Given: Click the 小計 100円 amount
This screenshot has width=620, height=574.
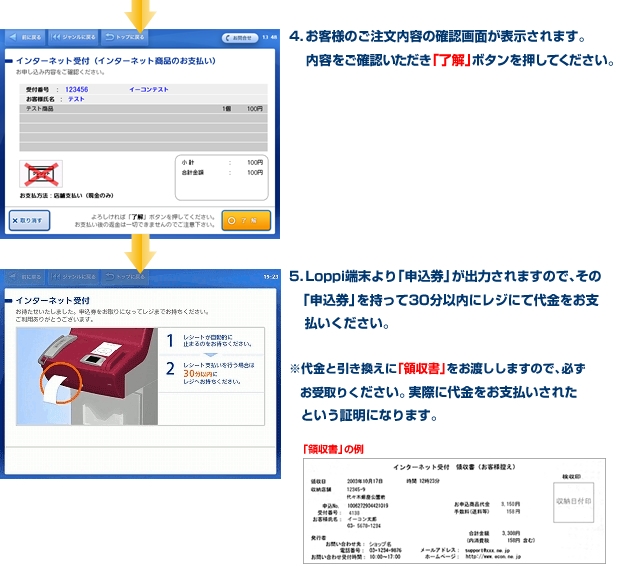Looking at the screenshot, I should (x=255, y=162).
